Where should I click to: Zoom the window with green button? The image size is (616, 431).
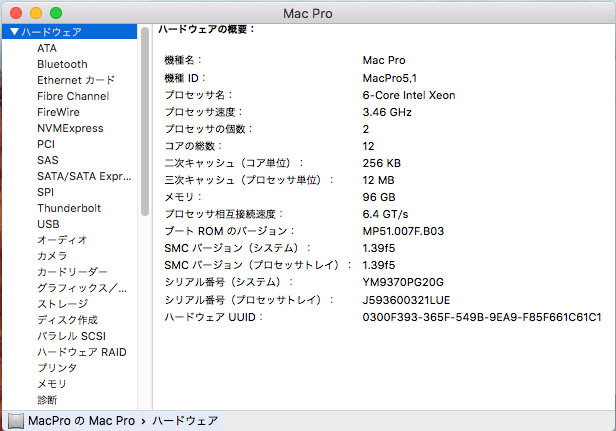pos(56,13)
